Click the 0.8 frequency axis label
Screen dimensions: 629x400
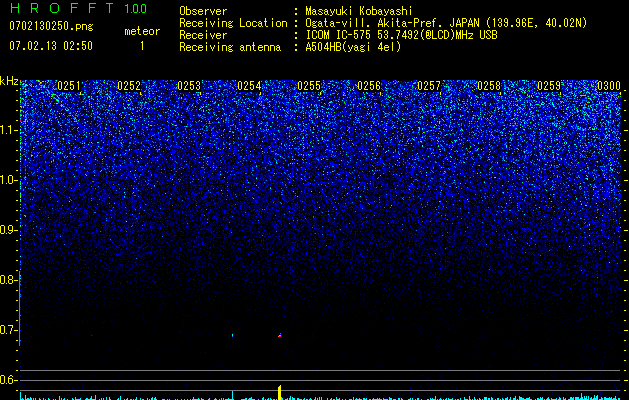[x=9, y=280]
